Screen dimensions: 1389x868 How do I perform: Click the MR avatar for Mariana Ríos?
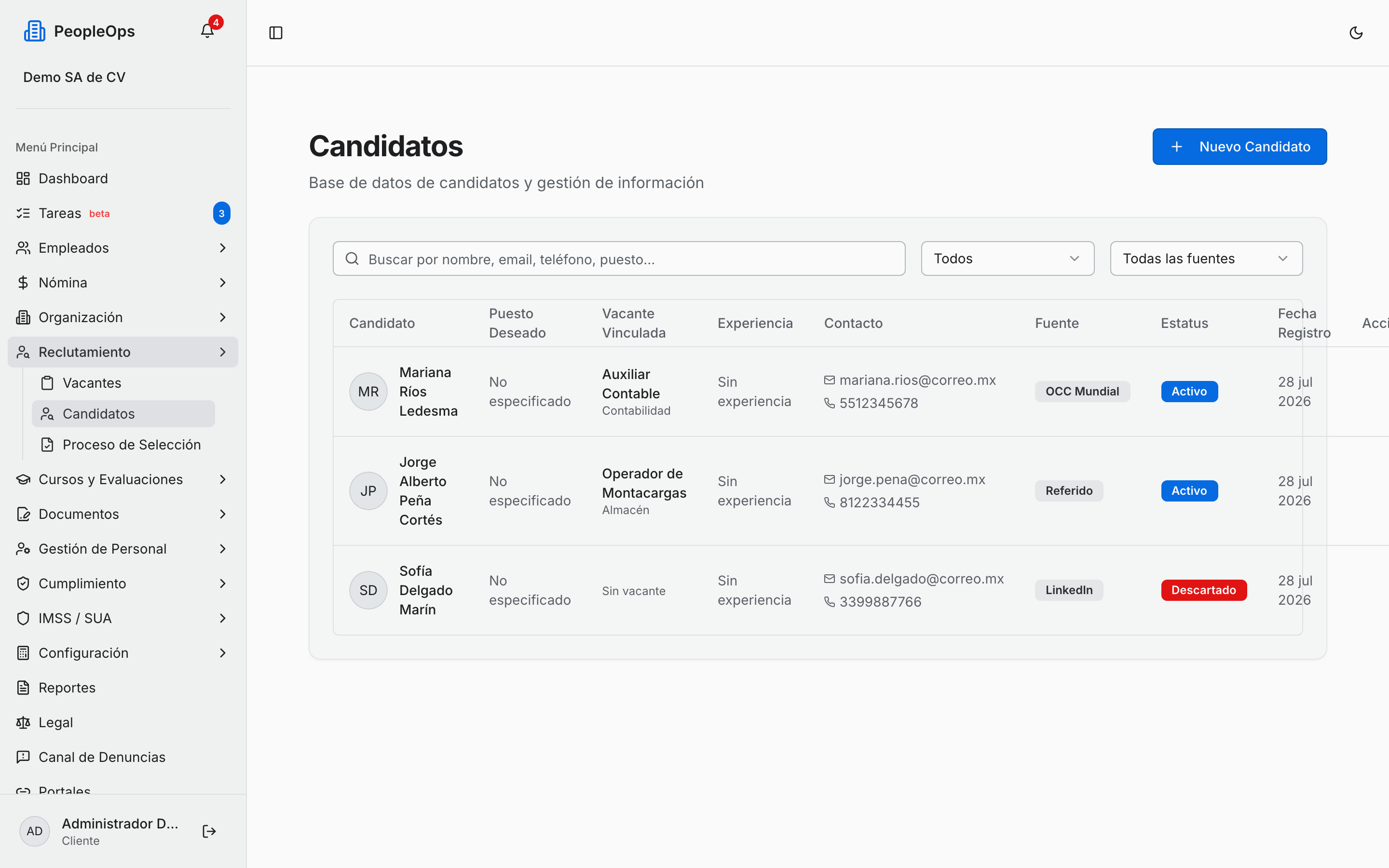click(x=368, y=392)
